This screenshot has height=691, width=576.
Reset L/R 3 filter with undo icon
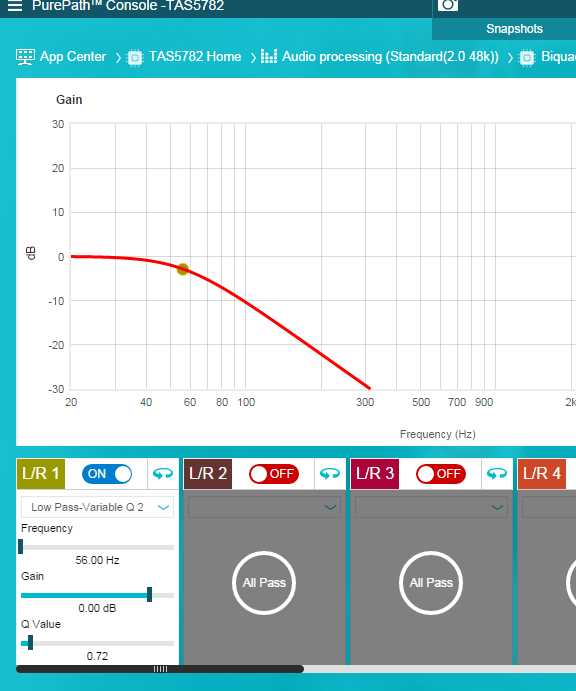click(x=497, y=474)
